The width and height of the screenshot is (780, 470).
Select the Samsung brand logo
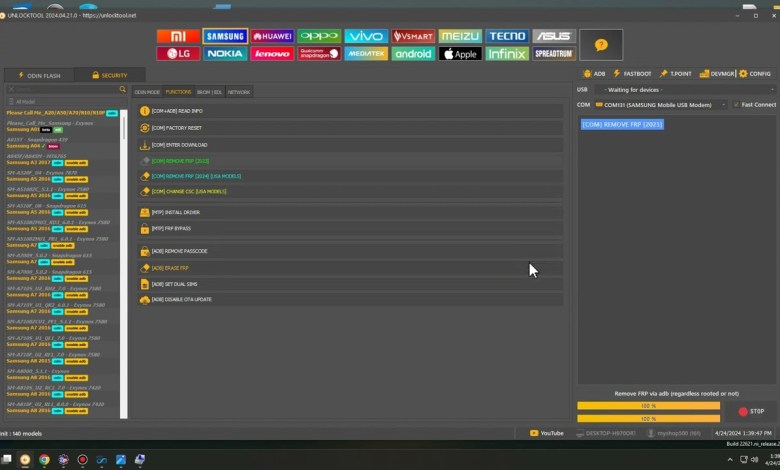click(x=225, y=36)
